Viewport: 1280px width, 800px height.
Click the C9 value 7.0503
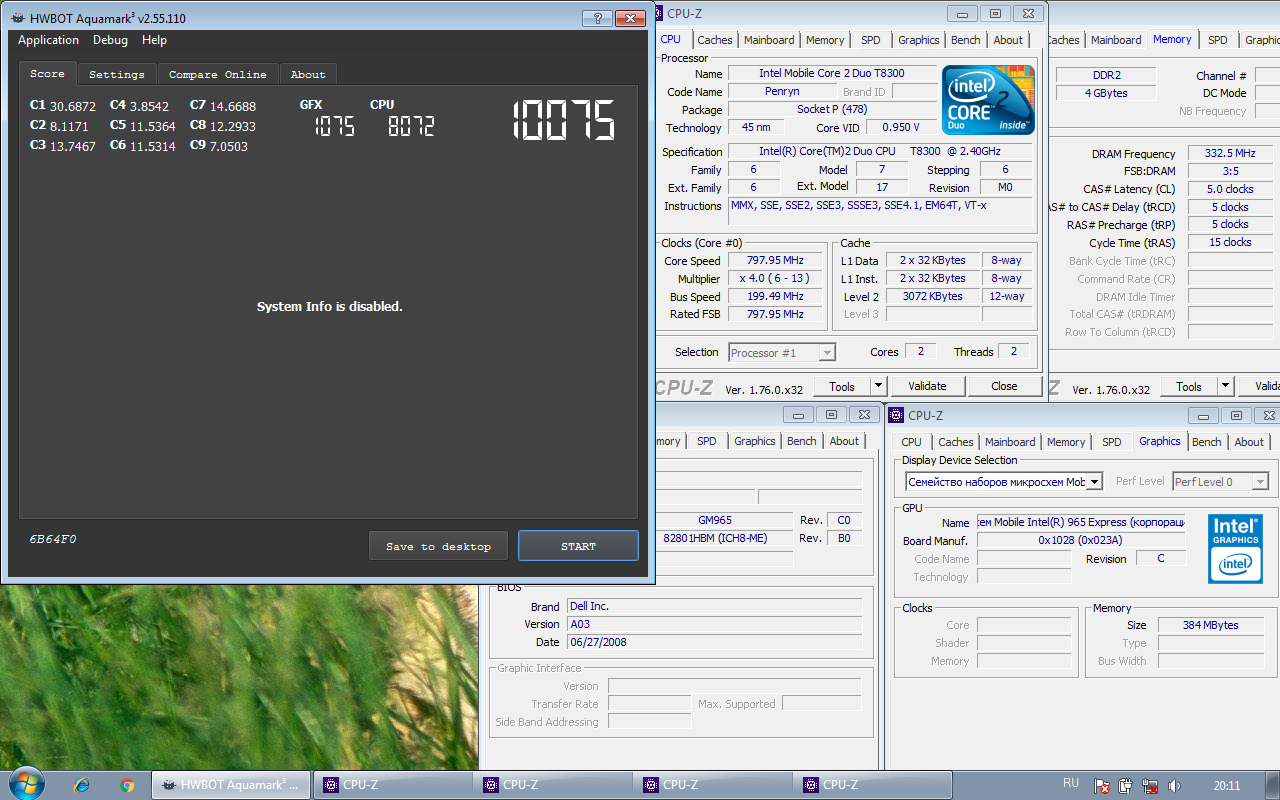pos(229,146)
